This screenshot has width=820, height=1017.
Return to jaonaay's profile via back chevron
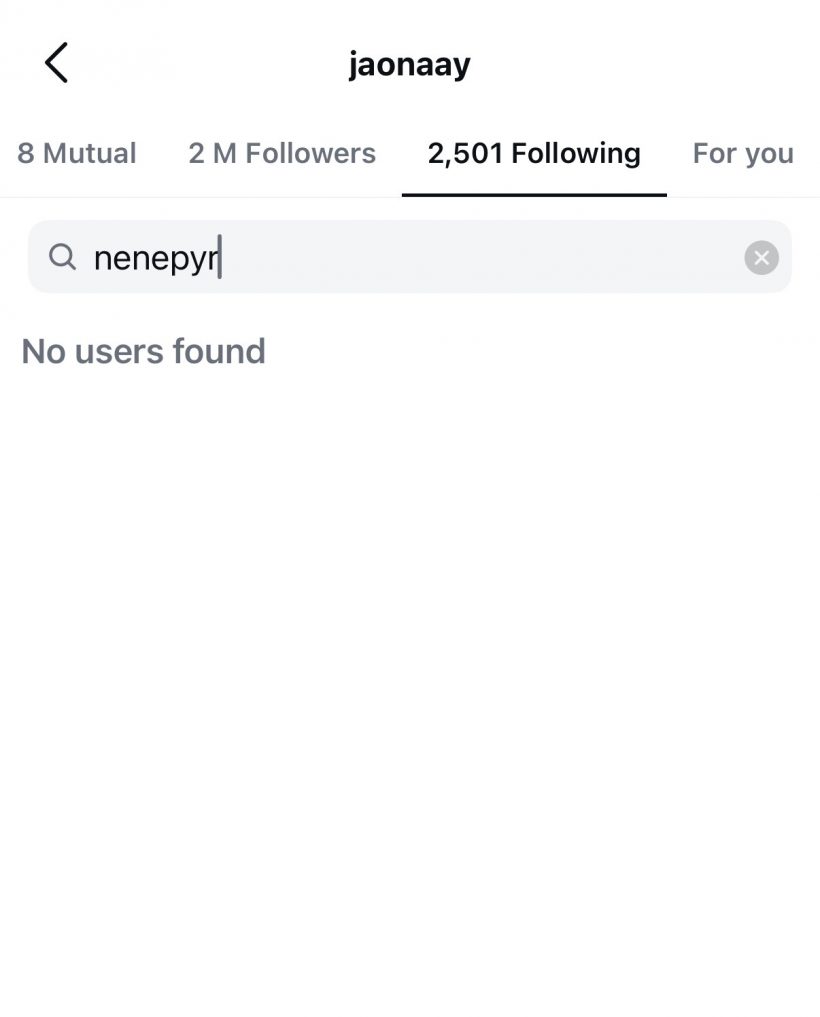[x=56, y=63]
